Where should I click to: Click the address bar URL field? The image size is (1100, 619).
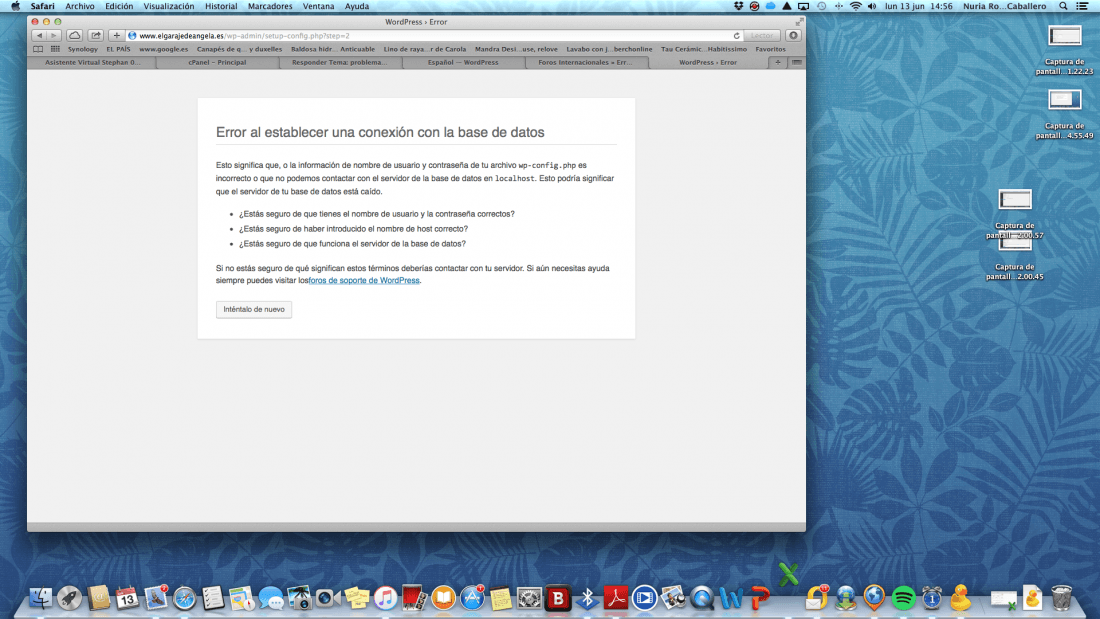[x=434, y=36]
